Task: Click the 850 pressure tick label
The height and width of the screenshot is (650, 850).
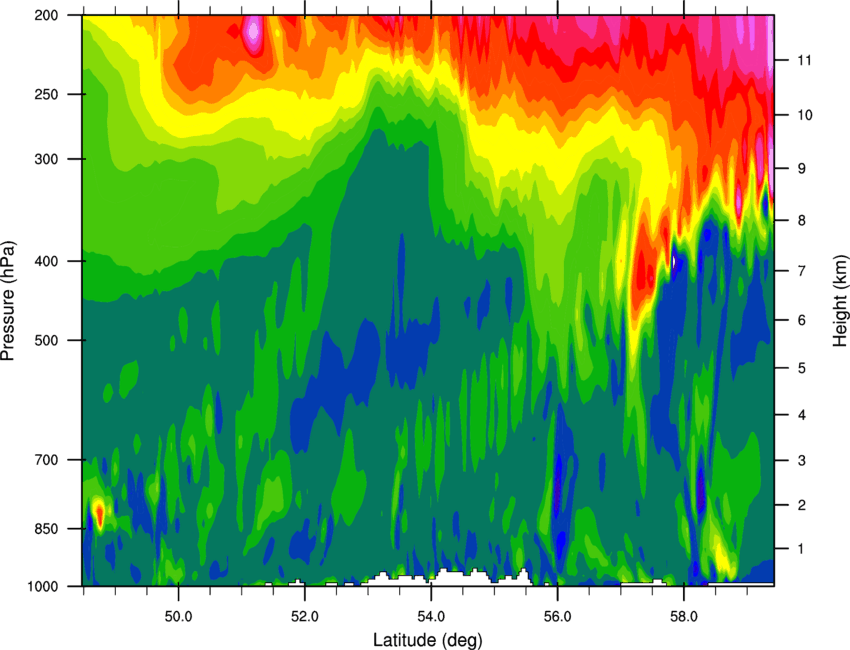Action: 46,529
